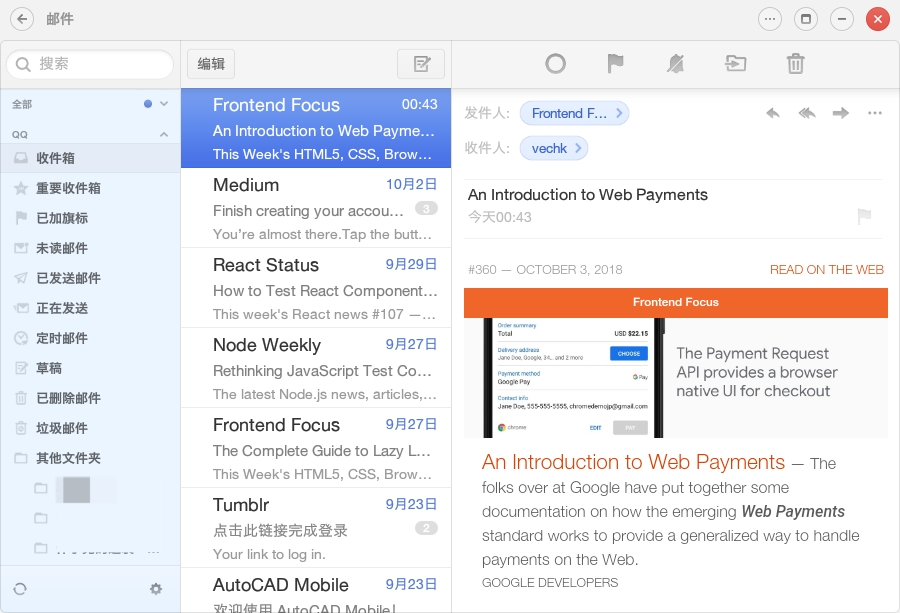Expand recipient vechk details chip

click(x=554, y=149)
